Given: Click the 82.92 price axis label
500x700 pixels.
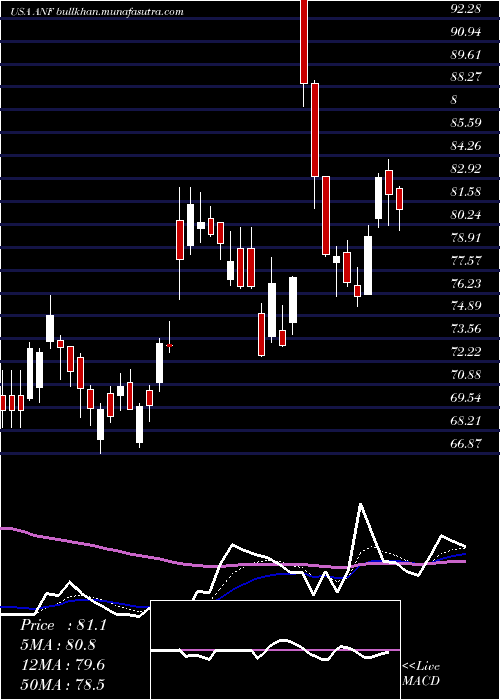Looking at the screenshot, I should [x=466, y=169].
